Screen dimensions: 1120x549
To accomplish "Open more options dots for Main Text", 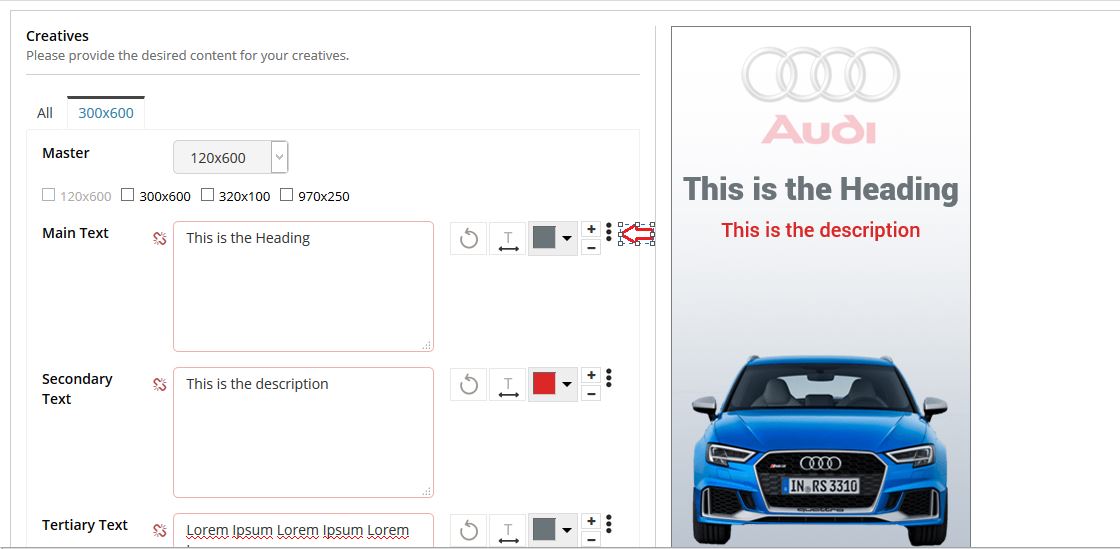I will point(609,231).
